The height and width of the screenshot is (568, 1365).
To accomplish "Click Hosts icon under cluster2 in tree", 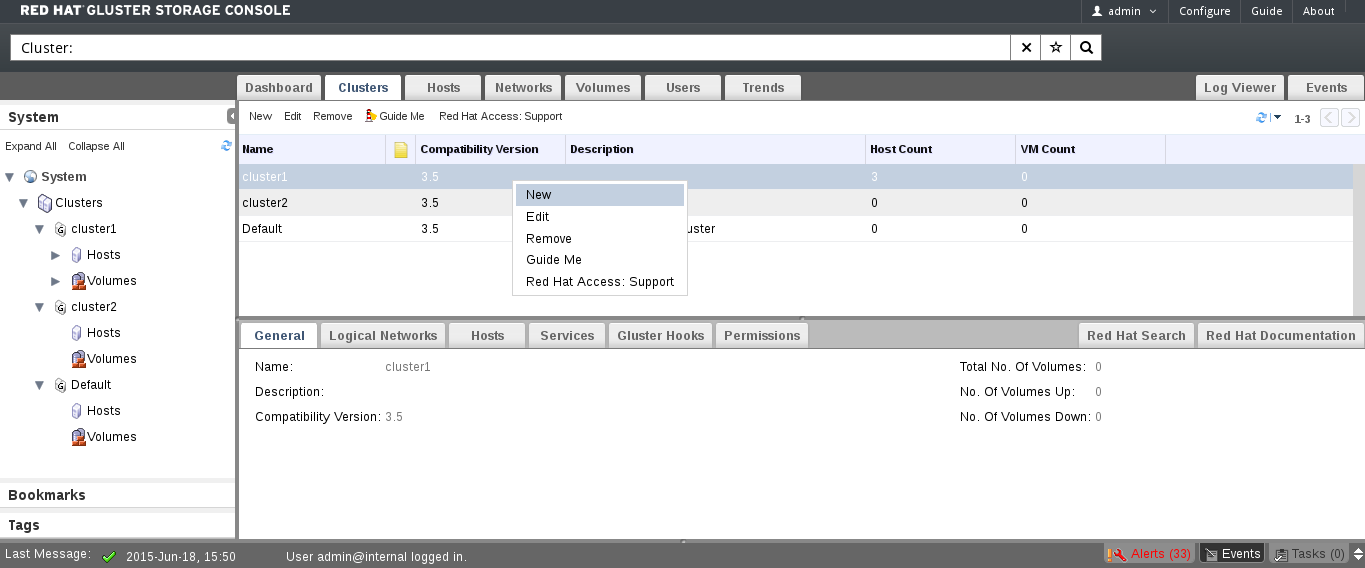I will point(77,333).
